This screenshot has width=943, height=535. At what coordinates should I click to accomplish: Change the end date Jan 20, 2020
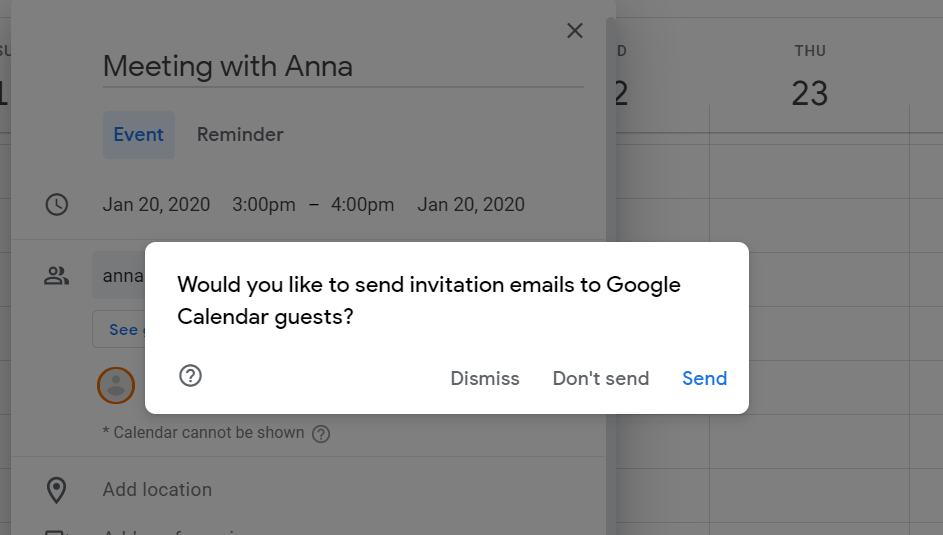471,204
